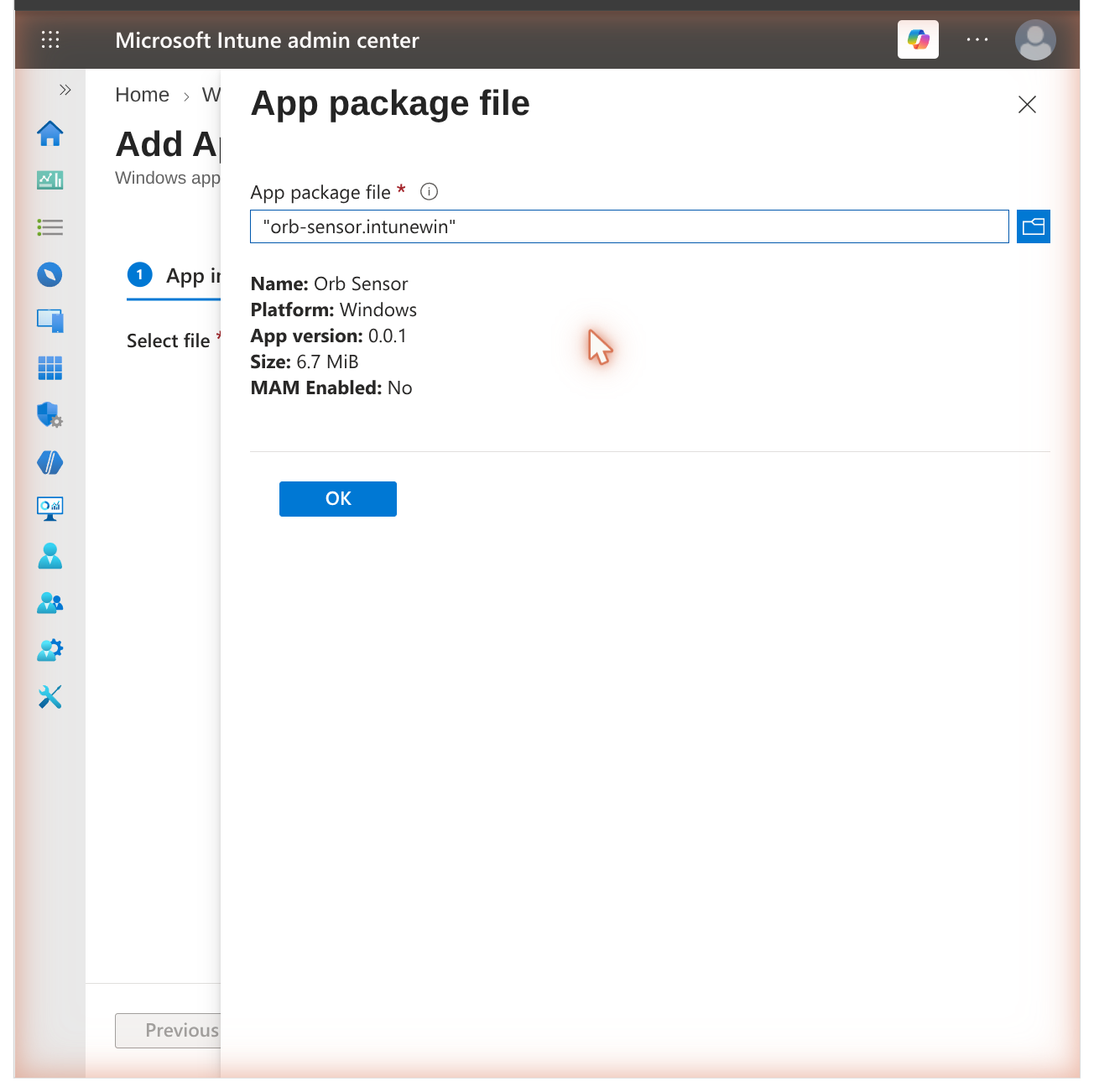
Task: Open the header ellipsis more options
Action: point(977,39)
